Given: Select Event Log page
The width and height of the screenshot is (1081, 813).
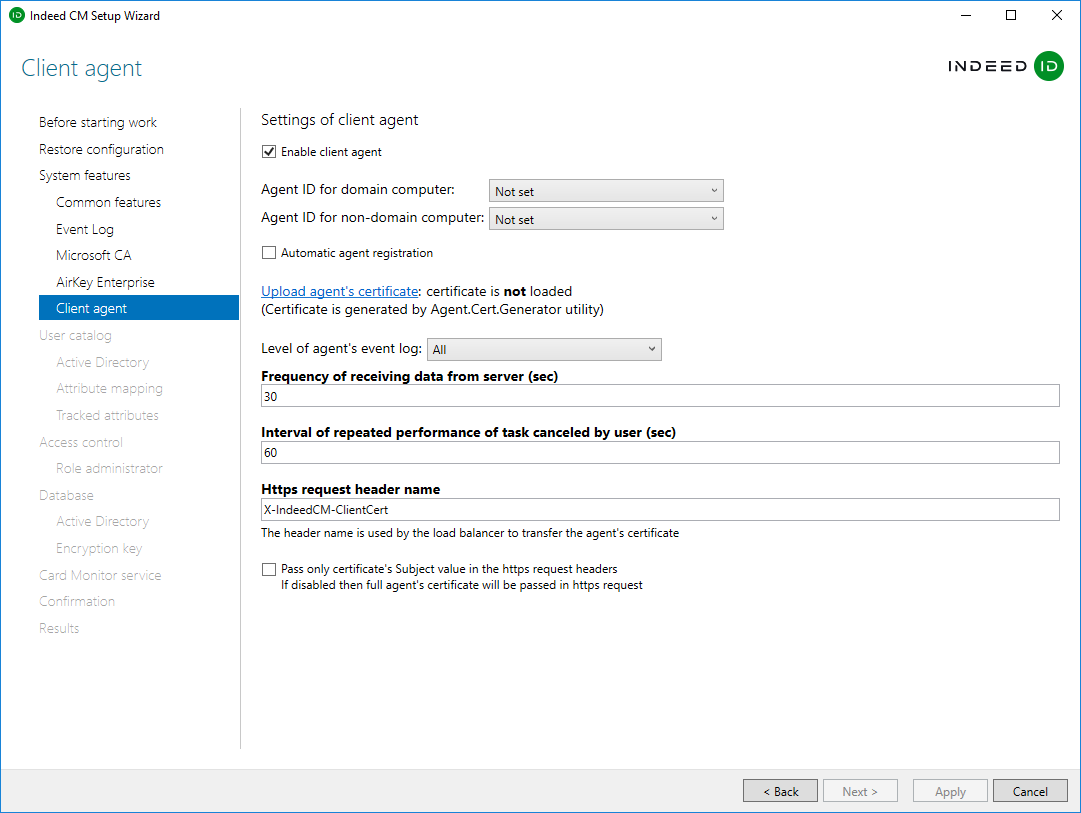Looking at the screenshot, I should click(x=85, y=229).
